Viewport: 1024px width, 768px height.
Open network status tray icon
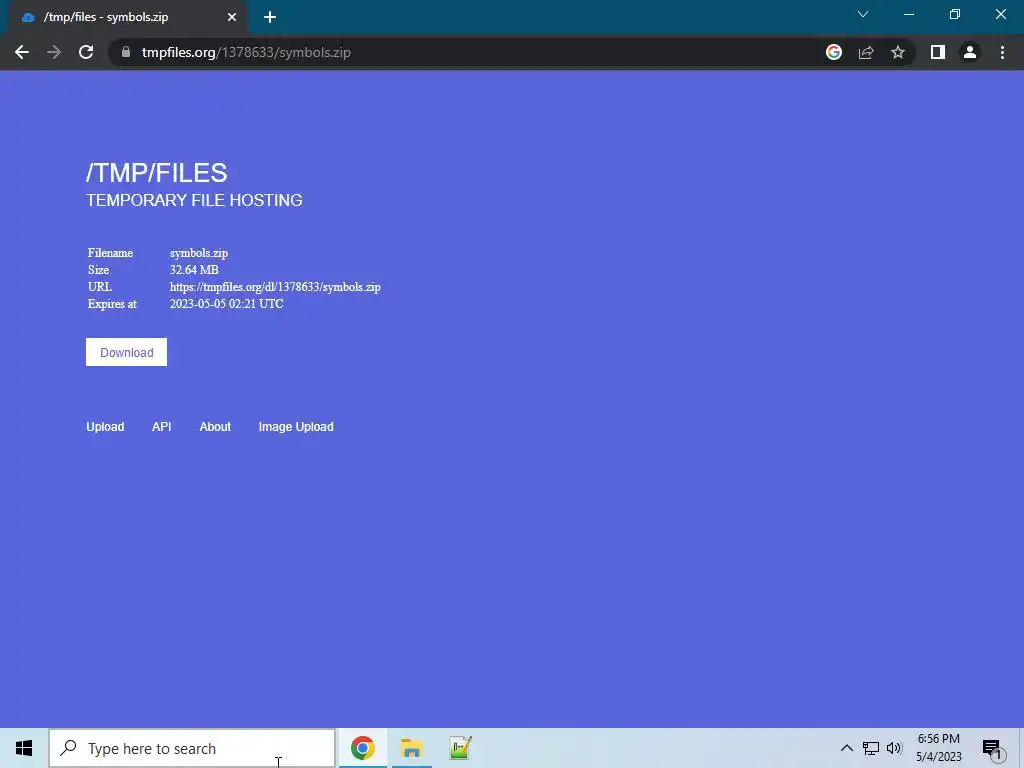(871, 748)
